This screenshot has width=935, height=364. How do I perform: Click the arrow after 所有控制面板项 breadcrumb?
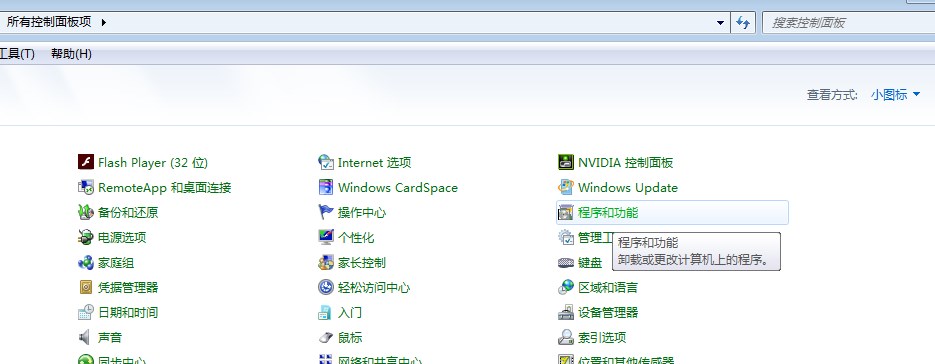point(104,23)
